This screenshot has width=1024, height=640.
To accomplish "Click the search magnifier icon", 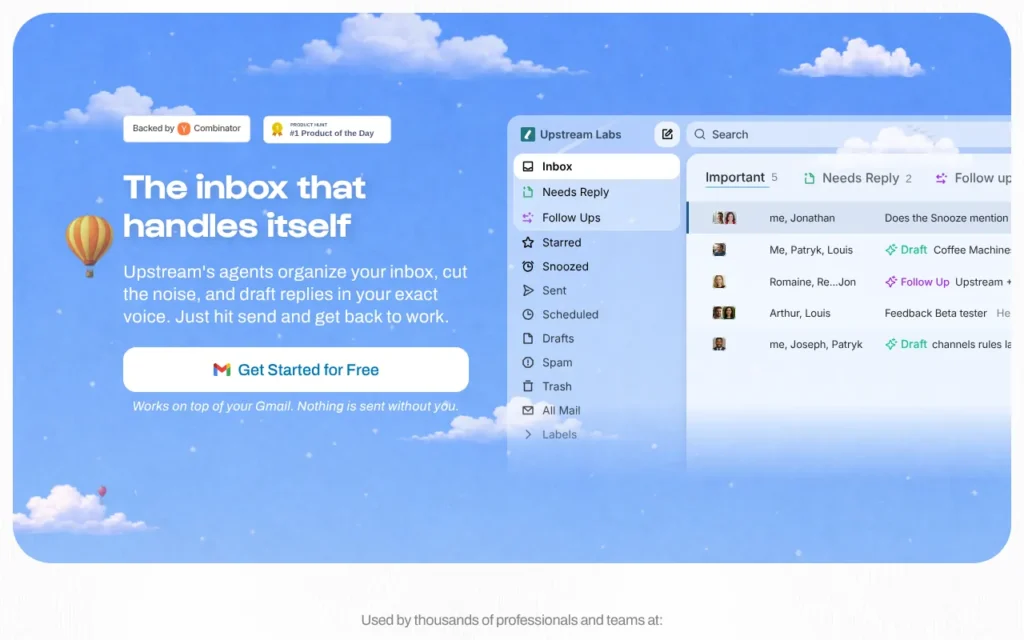I will point(699,134).
